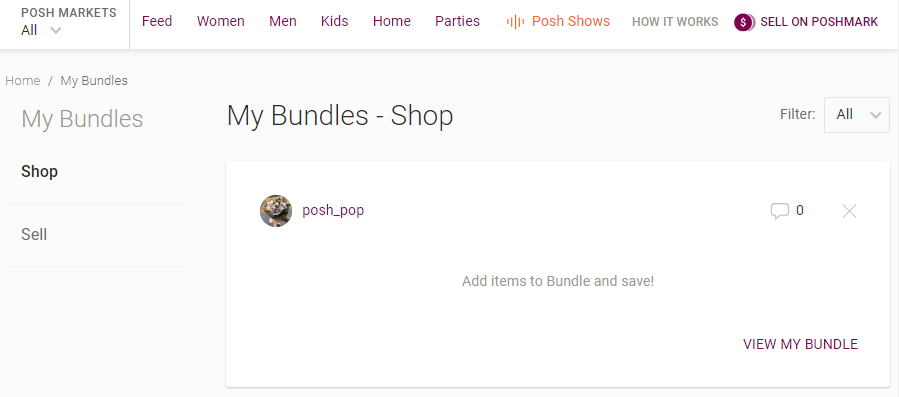Open the Women category

point(221,21)
